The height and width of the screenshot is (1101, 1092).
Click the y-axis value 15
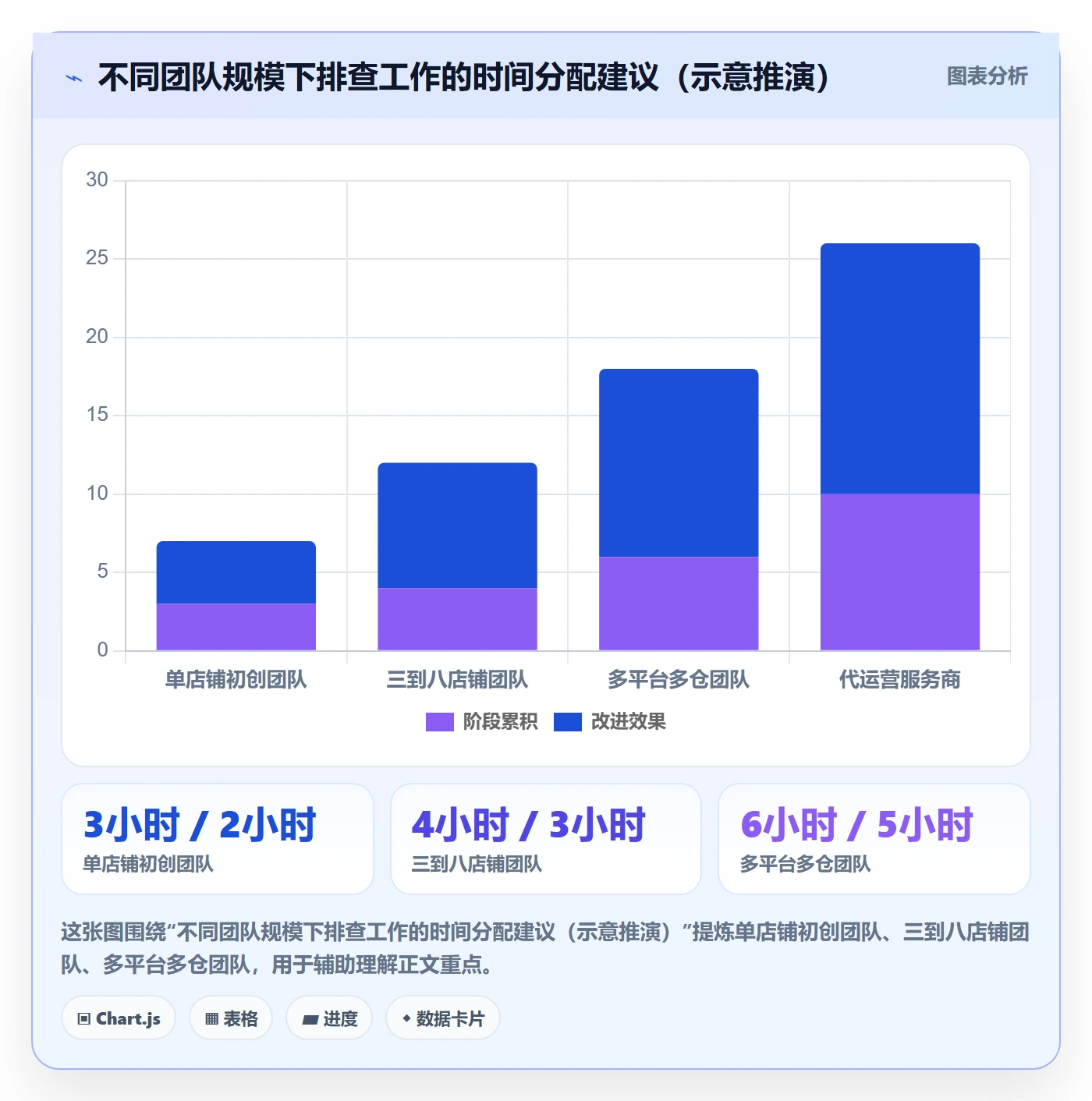97,415
